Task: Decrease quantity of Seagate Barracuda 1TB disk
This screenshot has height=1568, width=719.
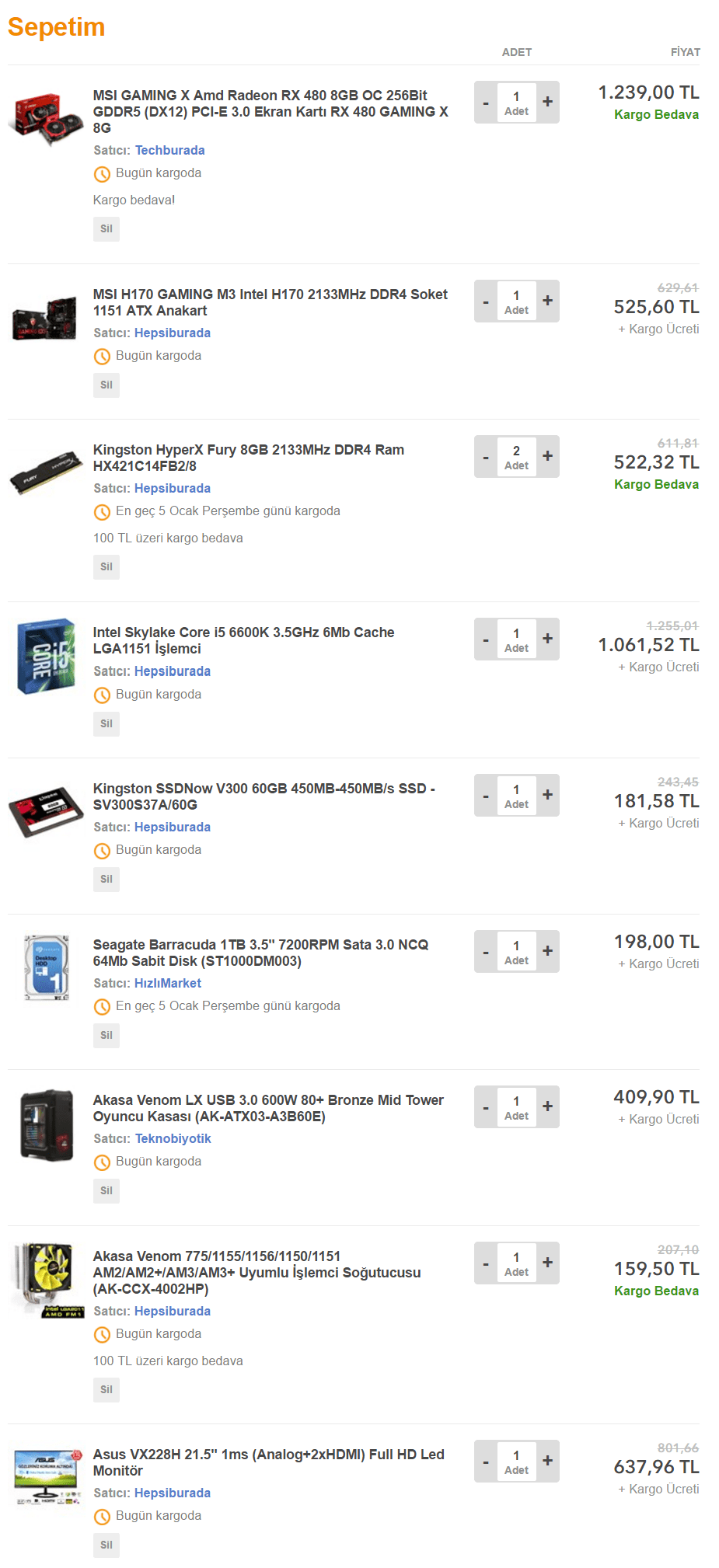Action: point(486,951)
